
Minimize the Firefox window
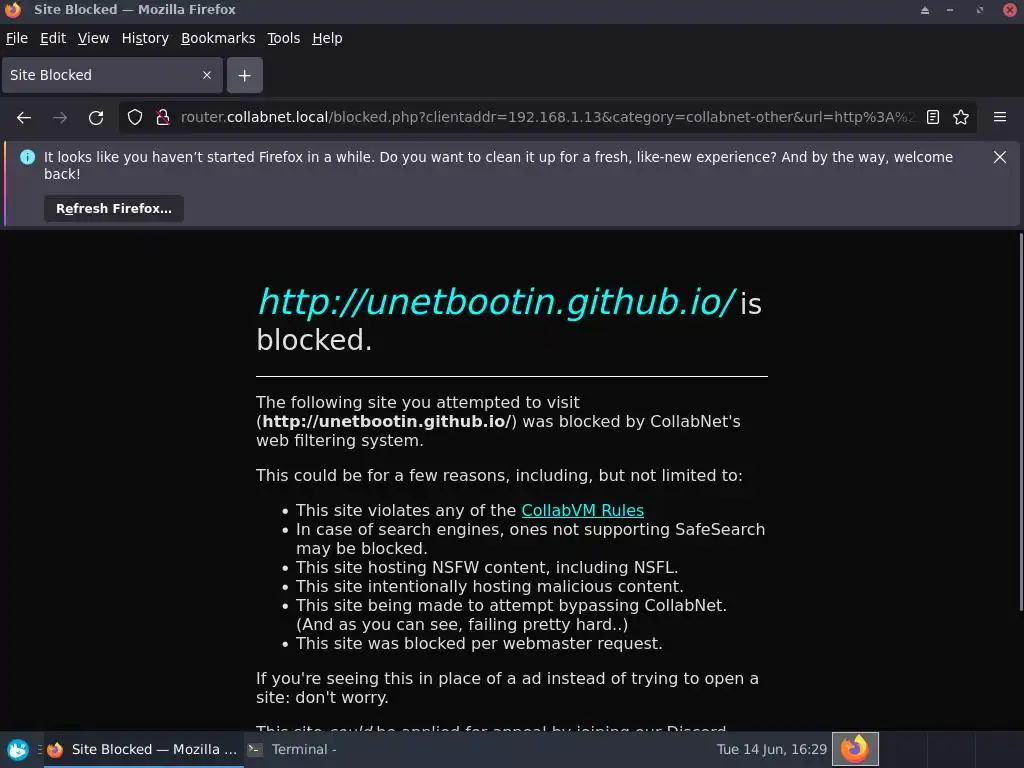coord(950,10)
